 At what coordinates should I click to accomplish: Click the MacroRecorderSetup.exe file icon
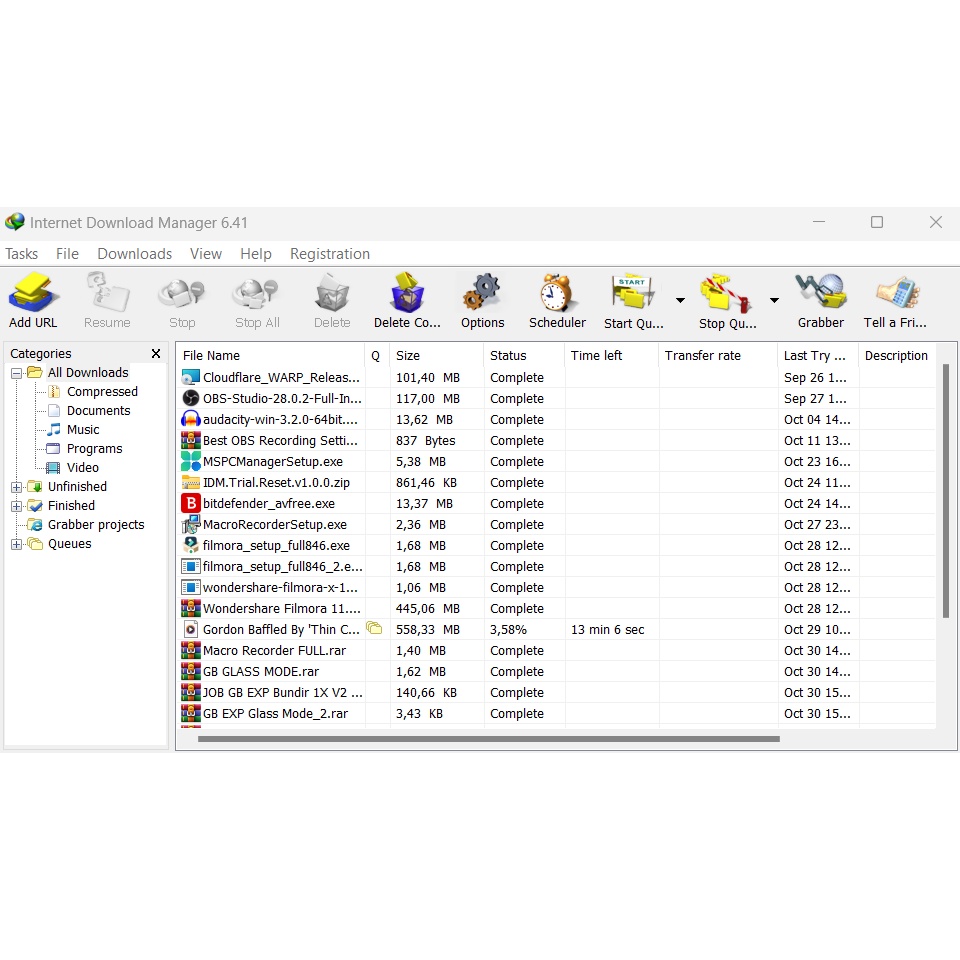point(191,524)
